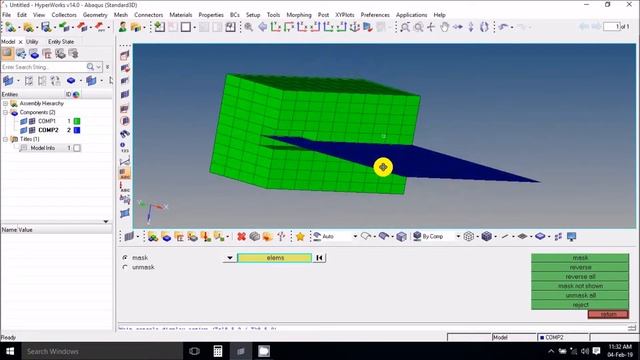Screen dimensions: 640x360
Task: Click the mask not shown button
Action: (x=580, y=286)
